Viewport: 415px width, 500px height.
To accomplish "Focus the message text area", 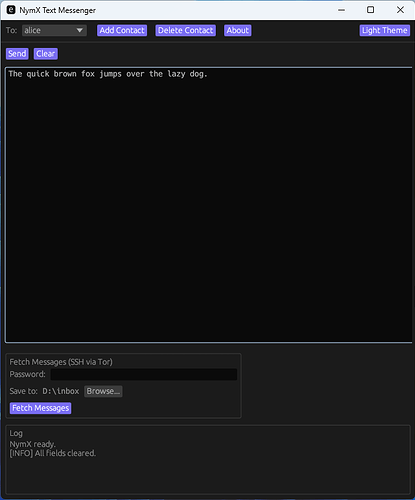I will tap(209, 205).
